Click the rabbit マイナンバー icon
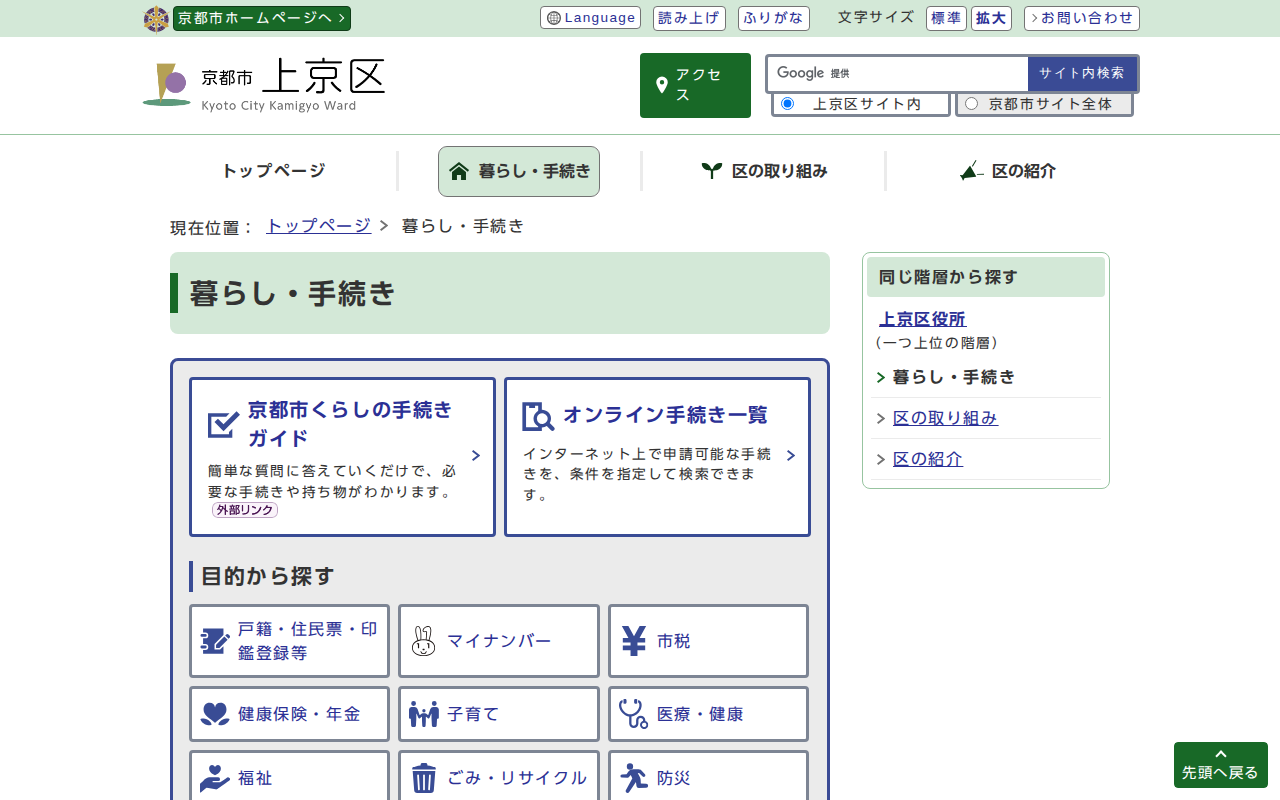Screen dimensions: 1280x800 (x=424, y=641)
